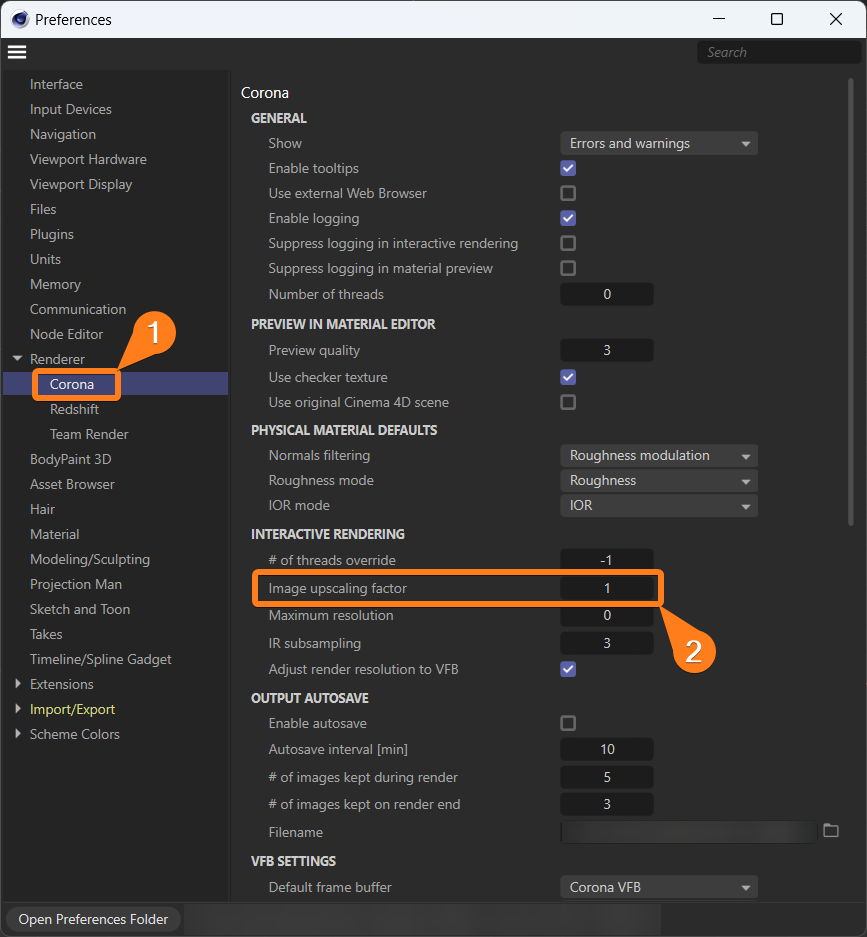867x937 pixels.
Task: Select Input Devices category
Action: point(71,109)
